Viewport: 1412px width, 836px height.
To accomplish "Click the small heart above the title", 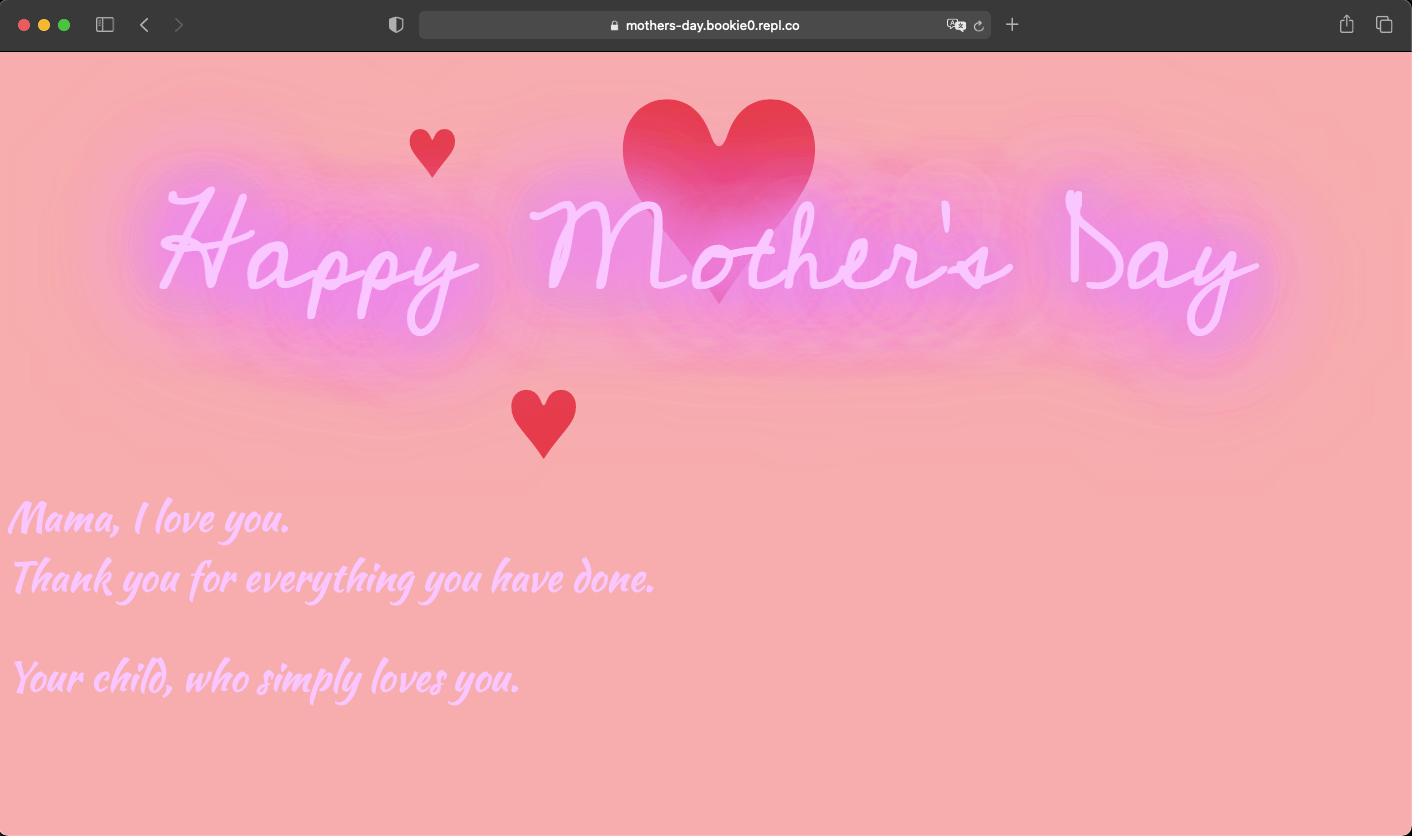I will tap(432, 152).
